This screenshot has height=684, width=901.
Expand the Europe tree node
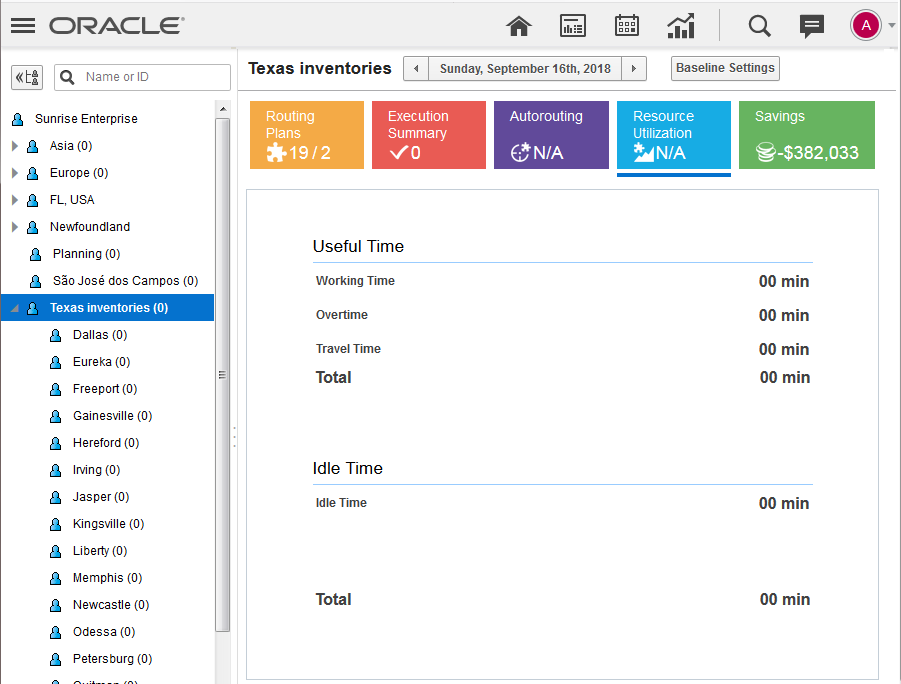[15, 173]
